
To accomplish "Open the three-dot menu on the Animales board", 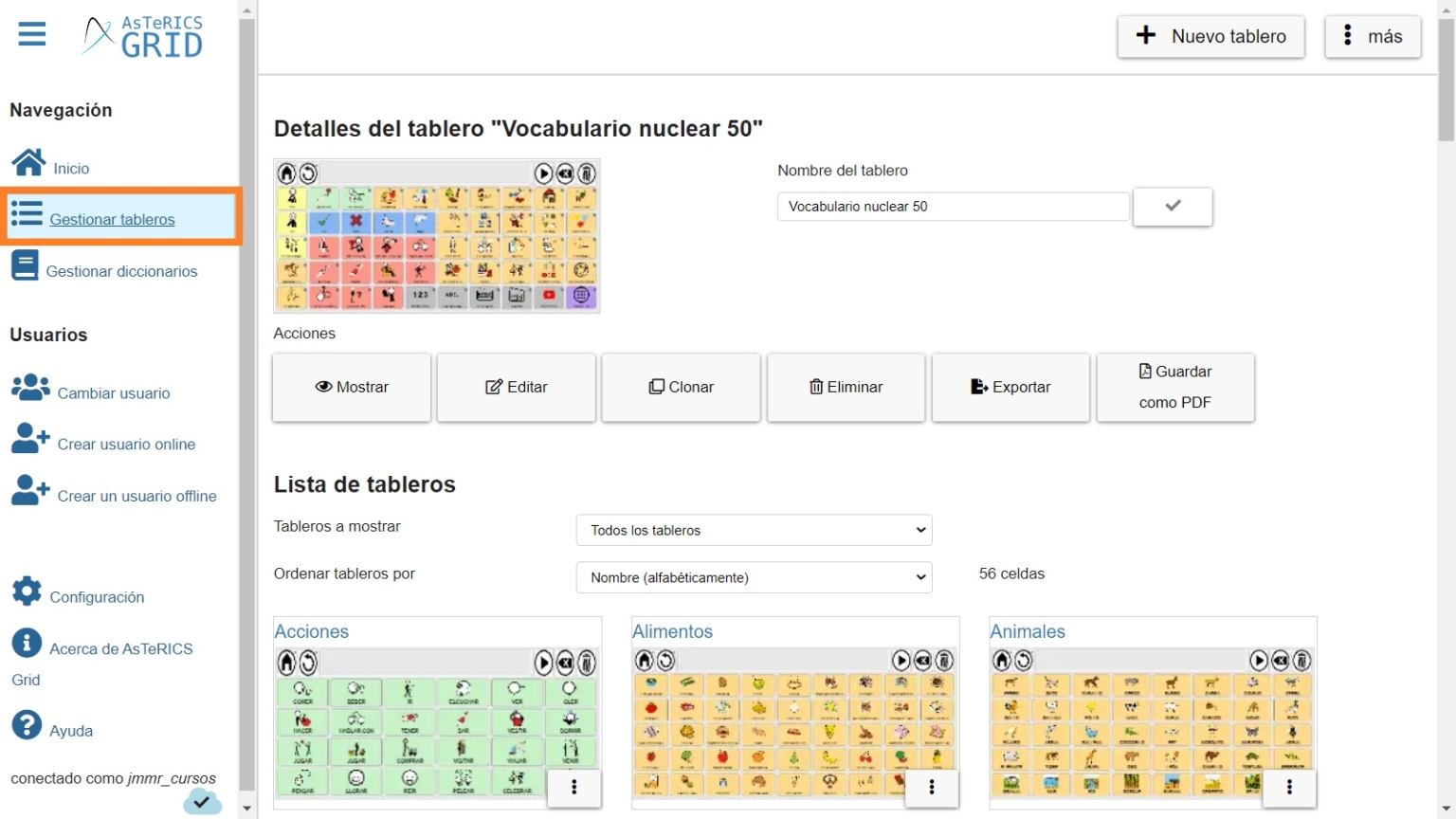I will tap(1288, 788).
